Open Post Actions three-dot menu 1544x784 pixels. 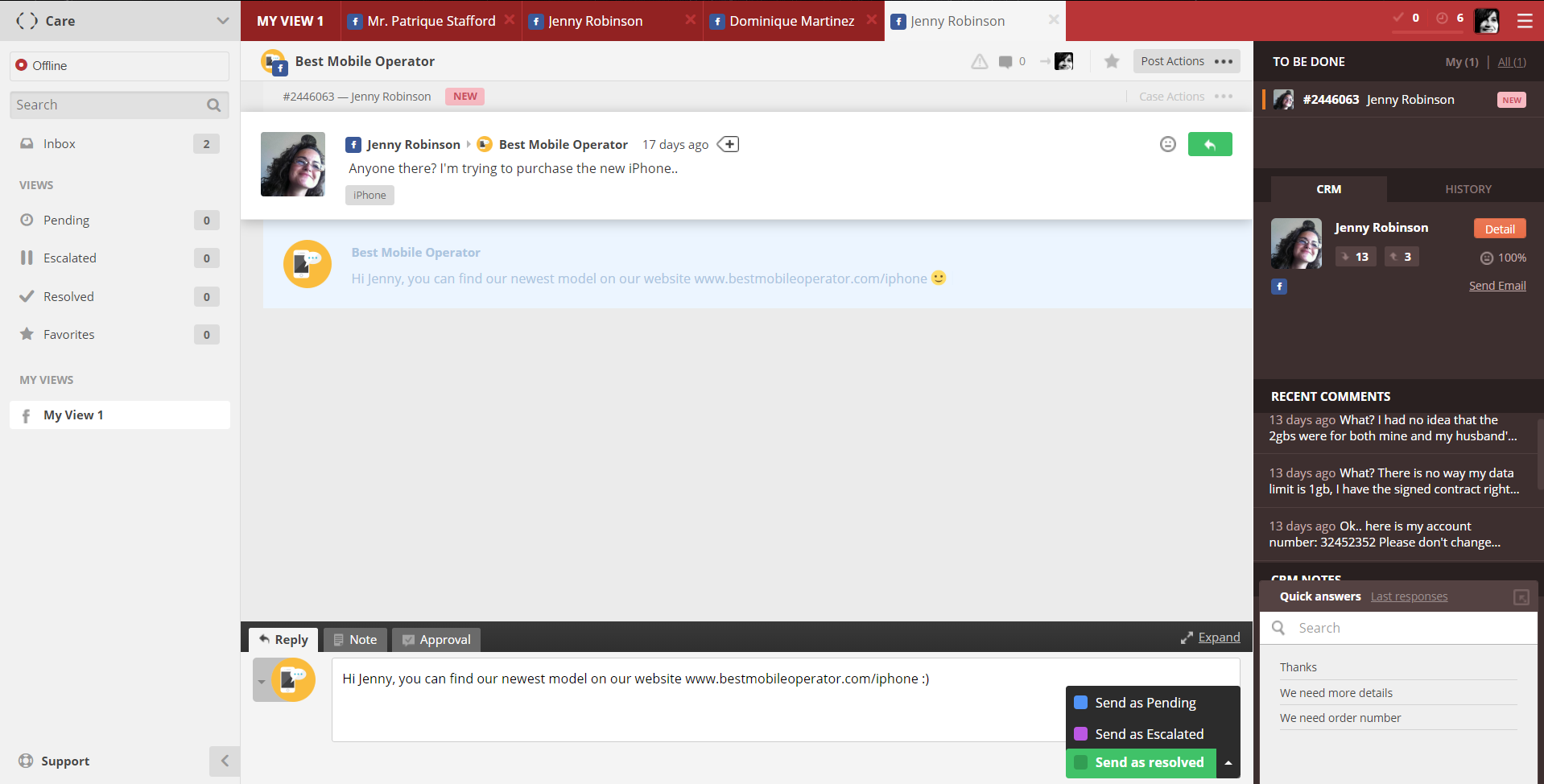tap(1224, 61)
